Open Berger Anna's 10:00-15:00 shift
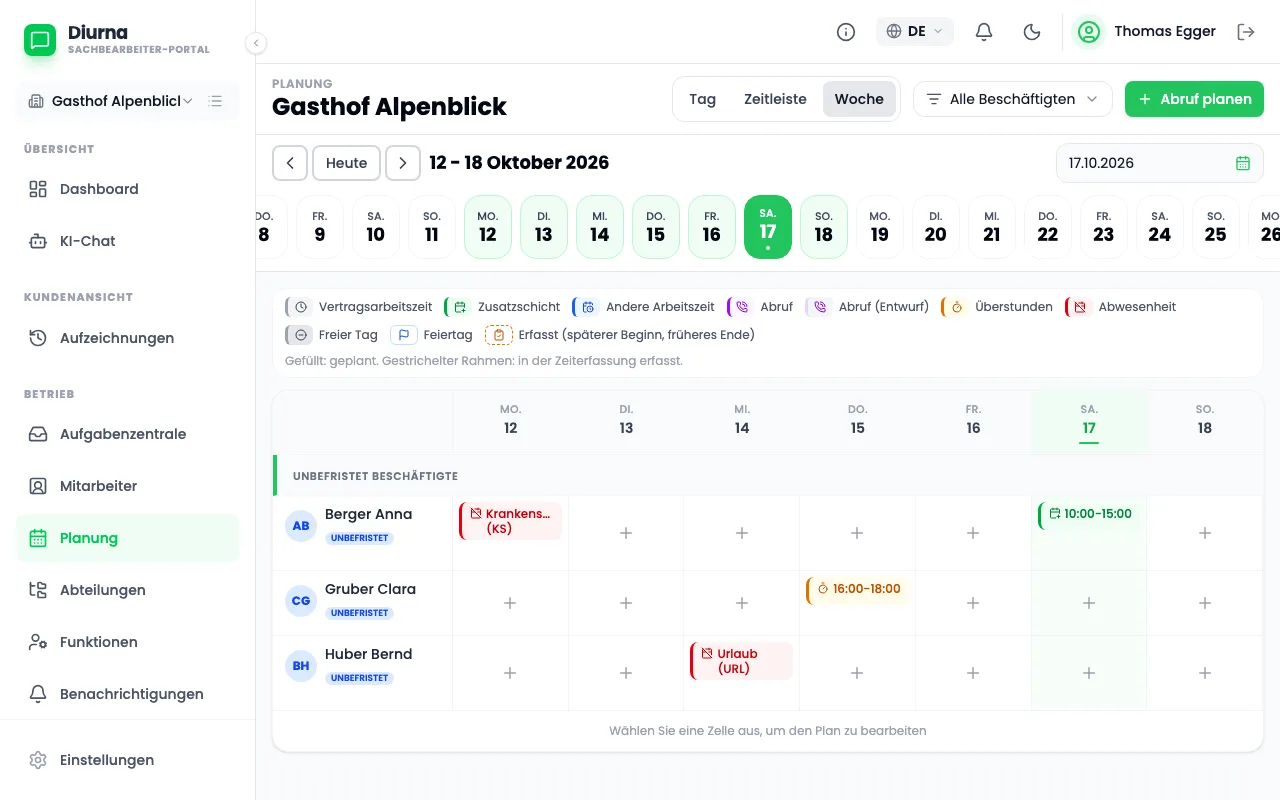This screenshot has height=800, width=1280. [x=1090, y=514]
